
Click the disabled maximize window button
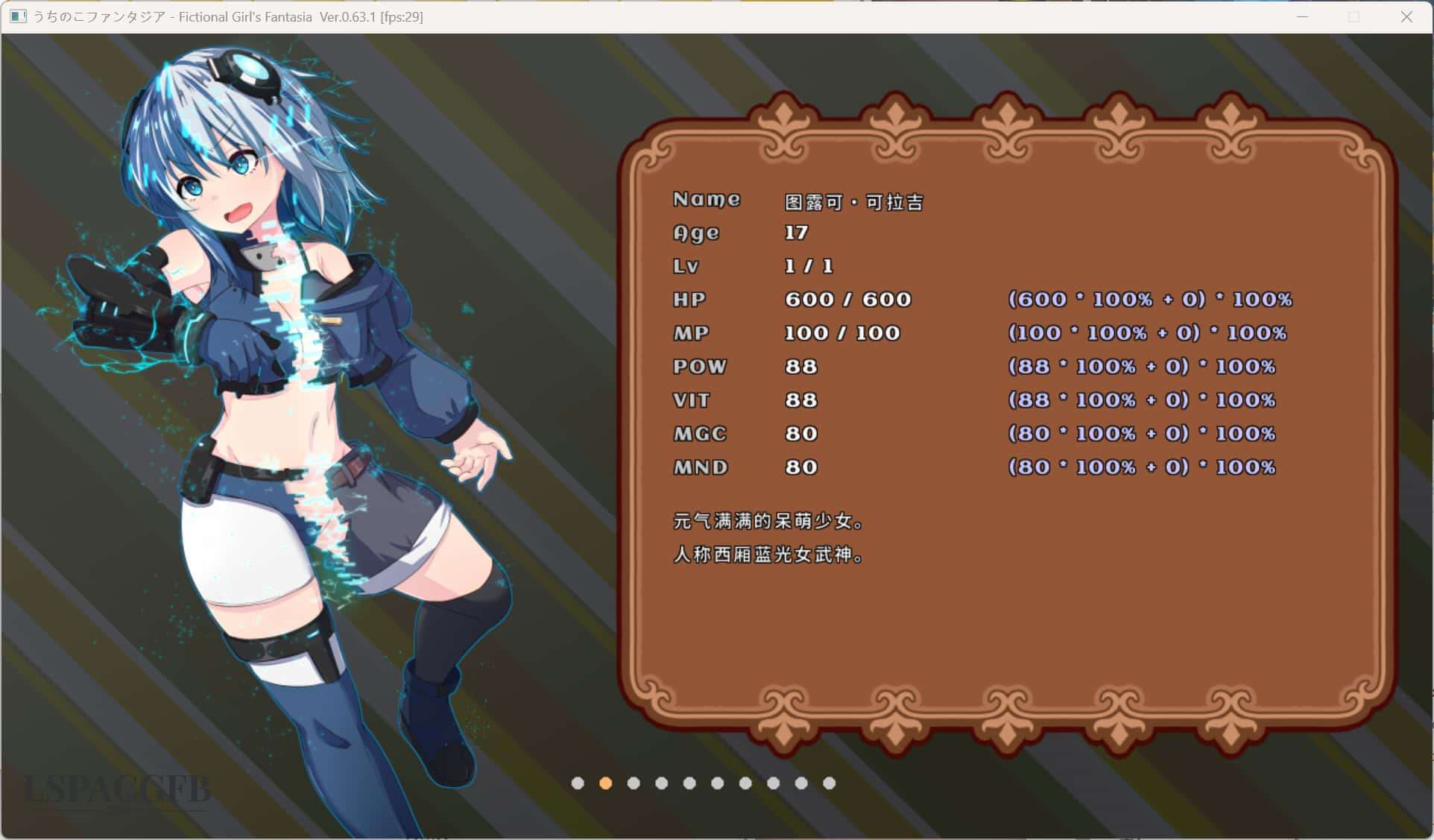pyautogui.click(x=1354, y=16)
